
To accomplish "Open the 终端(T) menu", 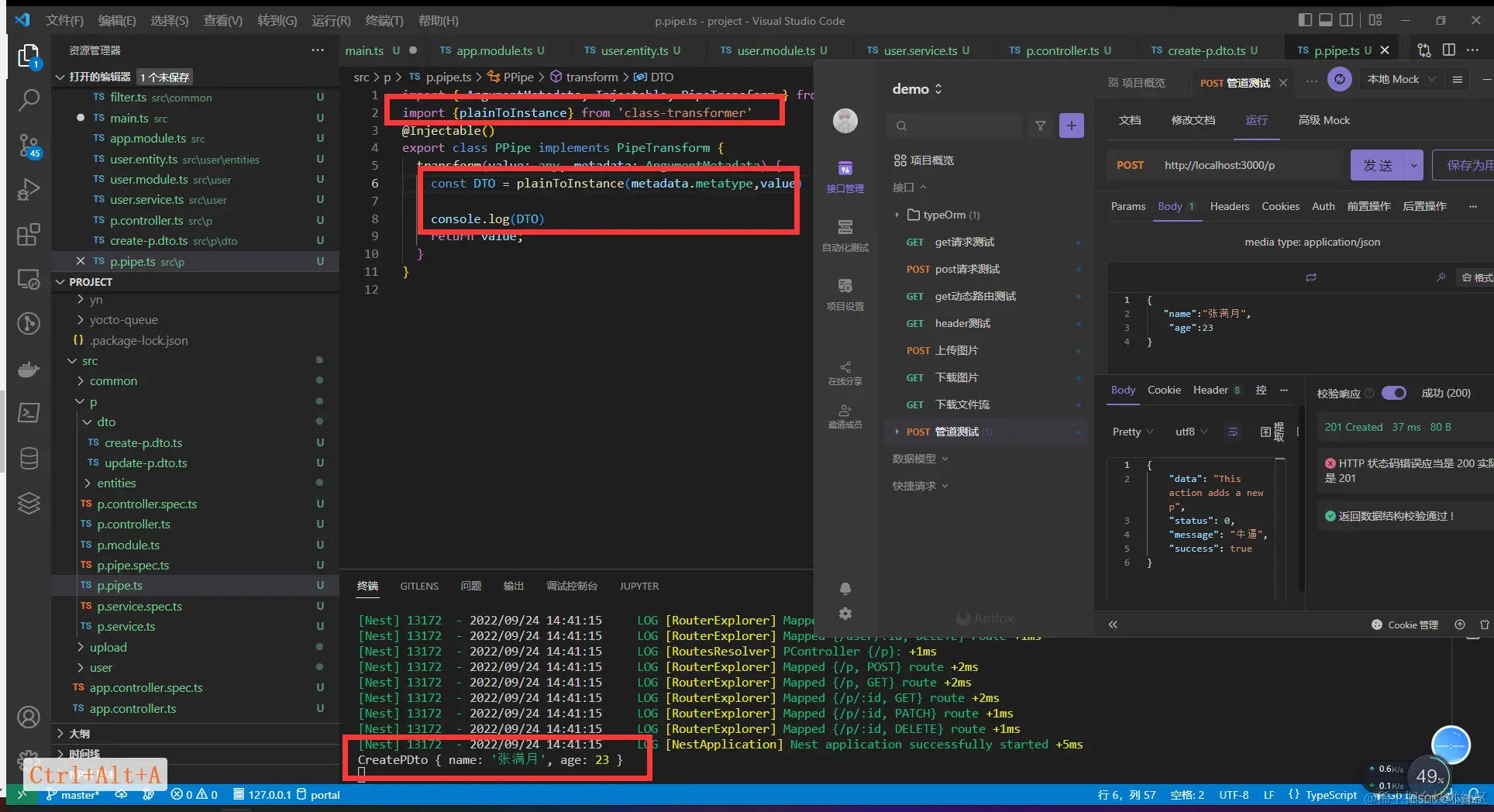I will 384,21.
